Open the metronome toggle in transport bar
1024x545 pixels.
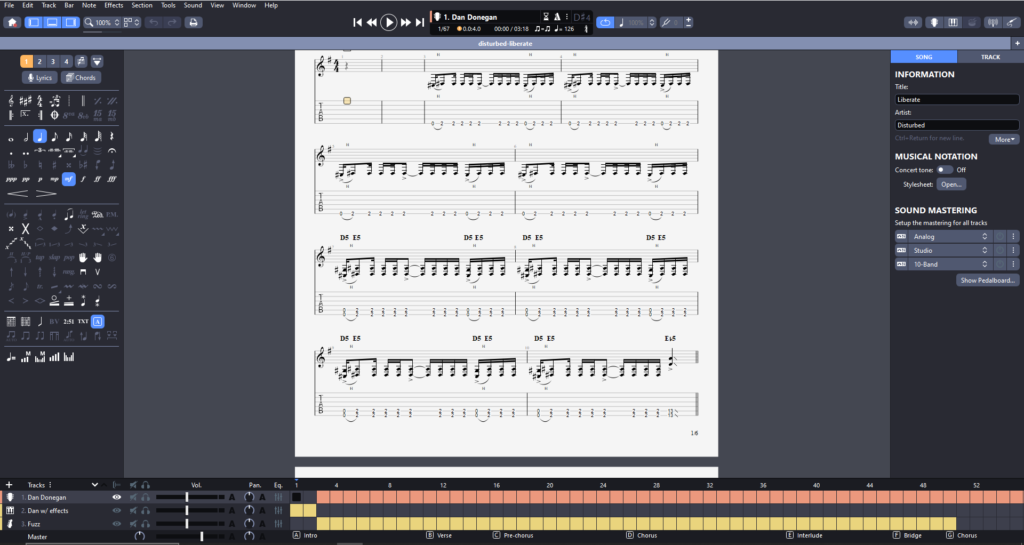pyautogui.click(x=557, y=16)
